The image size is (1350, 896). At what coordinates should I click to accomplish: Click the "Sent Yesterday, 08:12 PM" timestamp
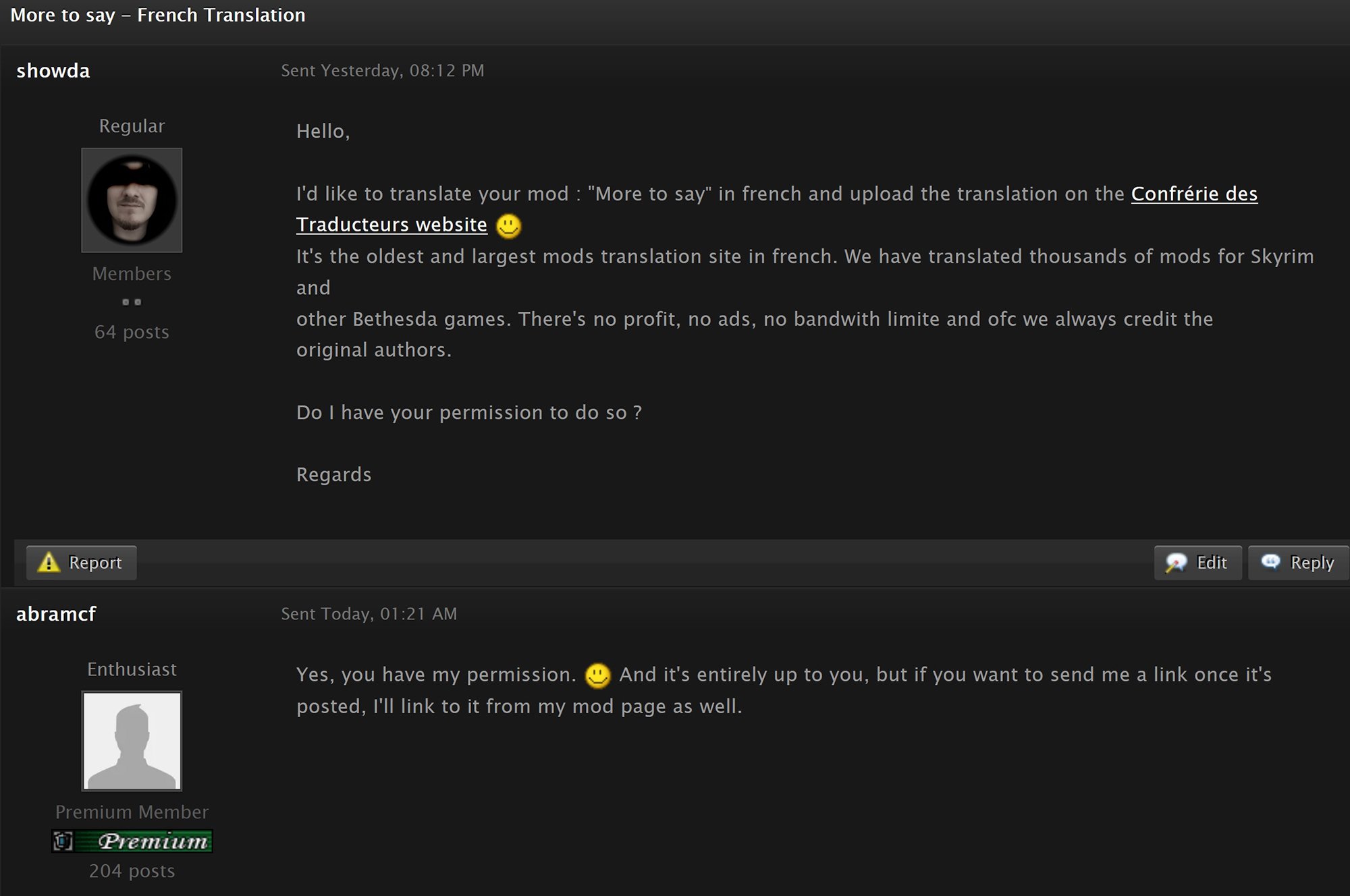(x=383, y=71)
